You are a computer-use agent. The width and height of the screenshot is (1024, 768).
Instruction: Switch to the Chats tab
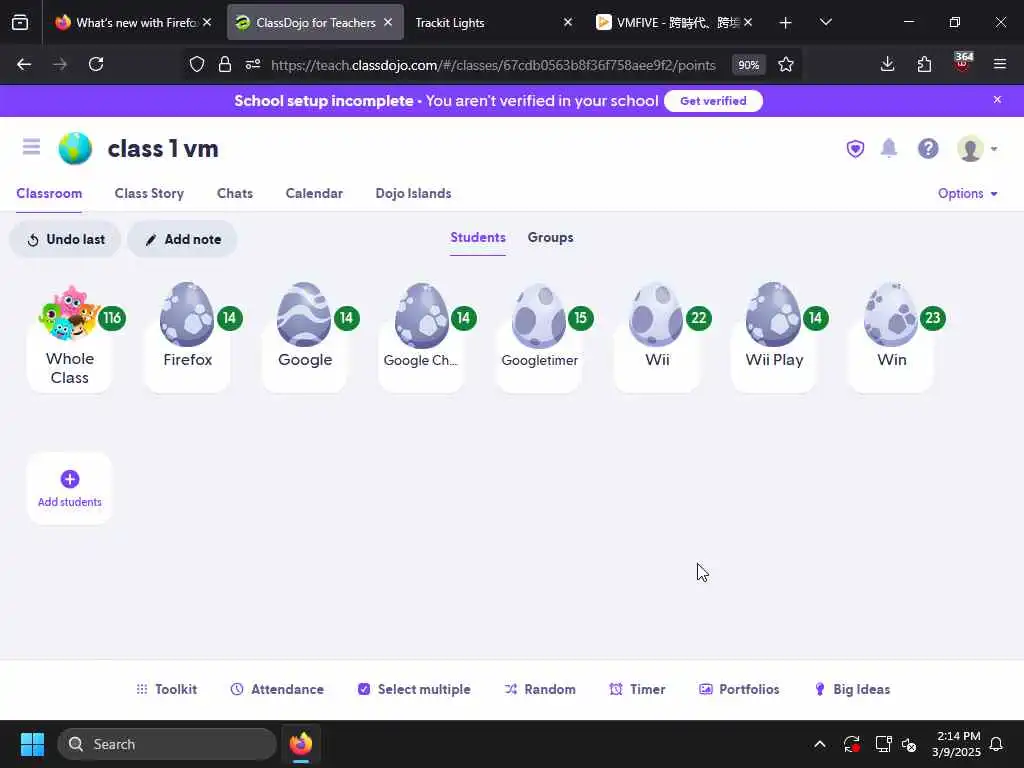pyautogui.click(x=234, y=193)
